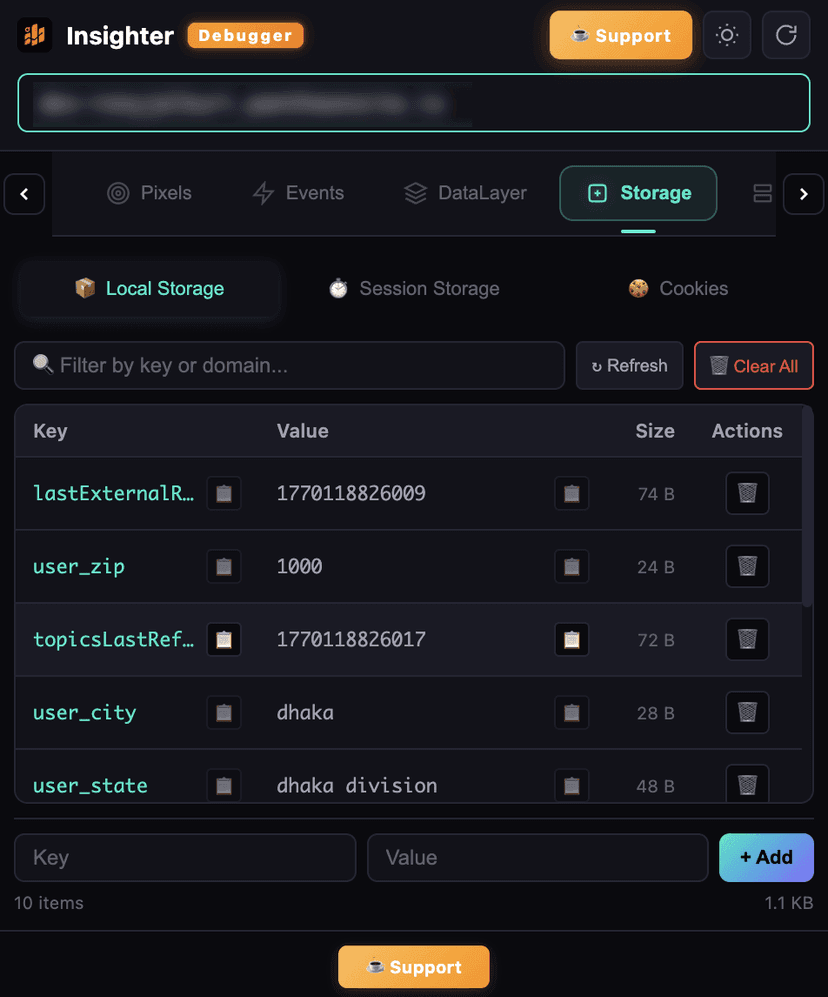Copy the value 1770118826009
The image size is (828, 997).
pos(571,493)
